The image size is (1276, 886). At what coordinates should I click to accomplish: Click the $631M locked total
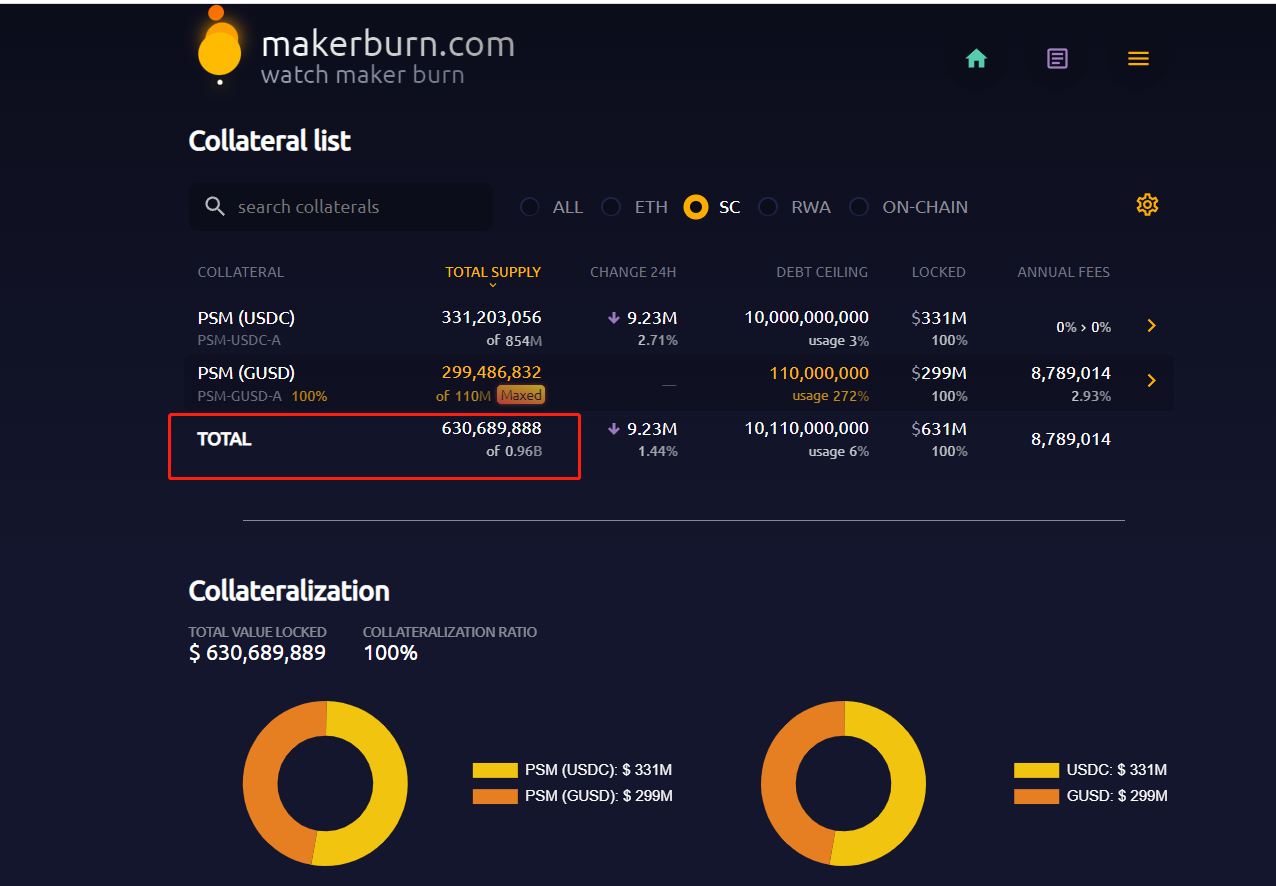(x=939, y=429)
